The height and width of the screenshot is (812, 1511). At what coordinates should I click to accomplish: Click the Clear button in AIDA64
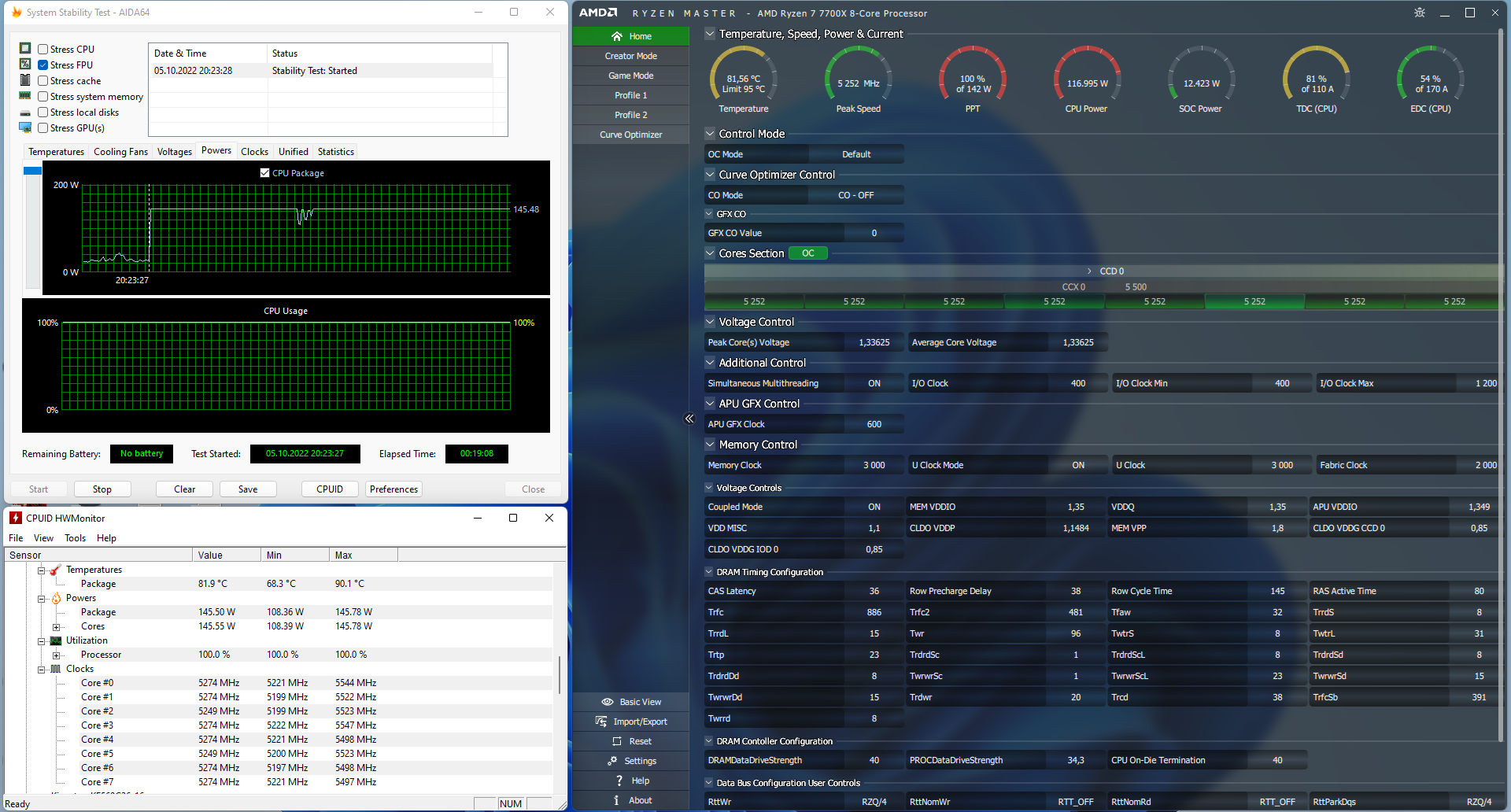tap(185, 489)
